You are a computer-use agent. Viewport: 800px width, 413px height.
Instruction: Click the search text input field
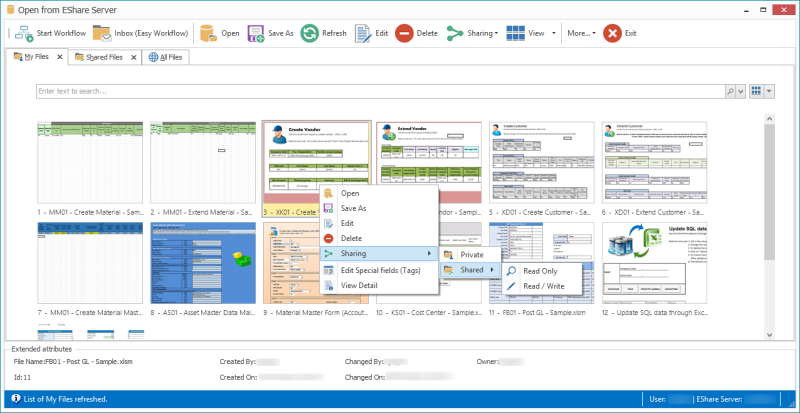378,91
